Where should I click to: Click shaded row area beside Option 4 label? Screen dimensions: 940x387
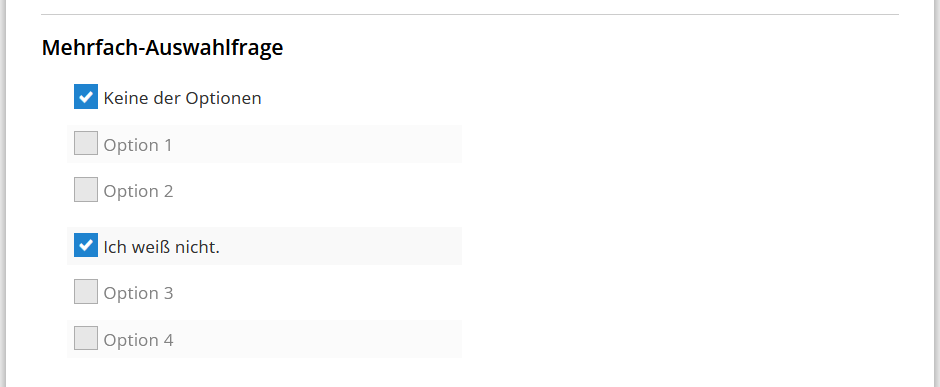point(318,339)
